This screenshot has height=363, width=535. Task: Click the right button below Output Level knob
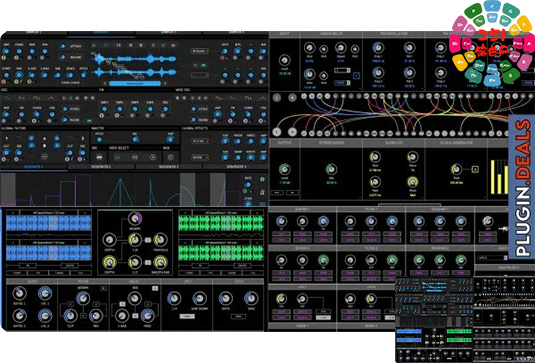[x=292, y=192]
